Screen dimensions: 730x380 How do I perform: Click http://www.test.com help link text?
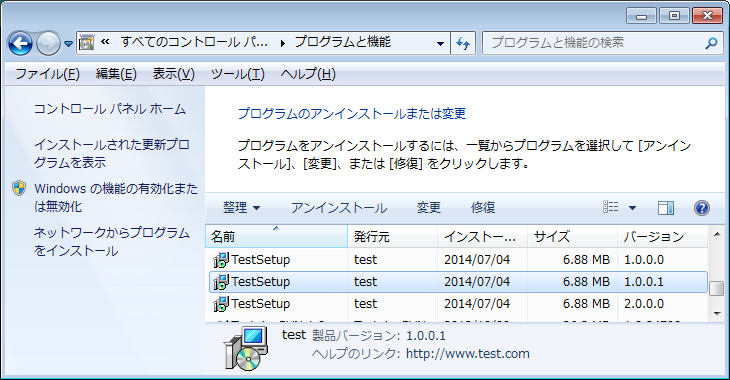(467, 354)
